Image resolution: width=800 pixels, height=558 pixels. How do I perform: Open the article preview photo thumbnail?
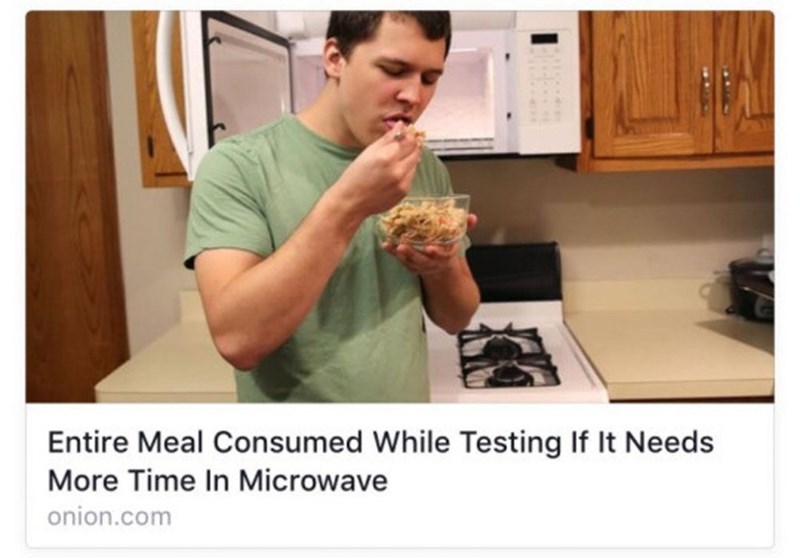(399, 207)
